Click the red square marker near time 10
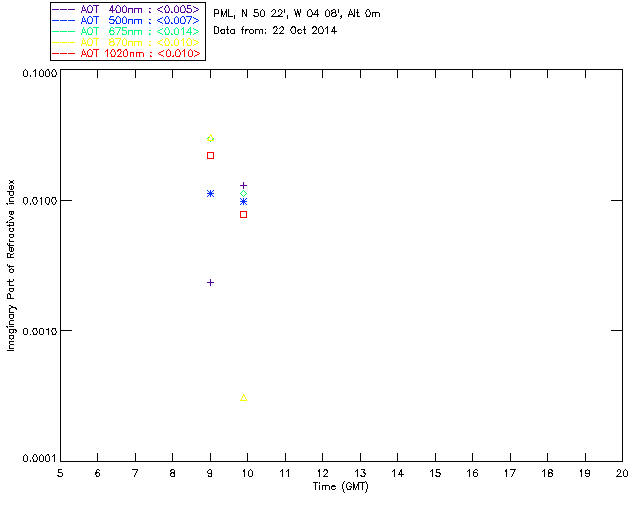640x512 pixels. pyautogui.click(x=243, y=214)
